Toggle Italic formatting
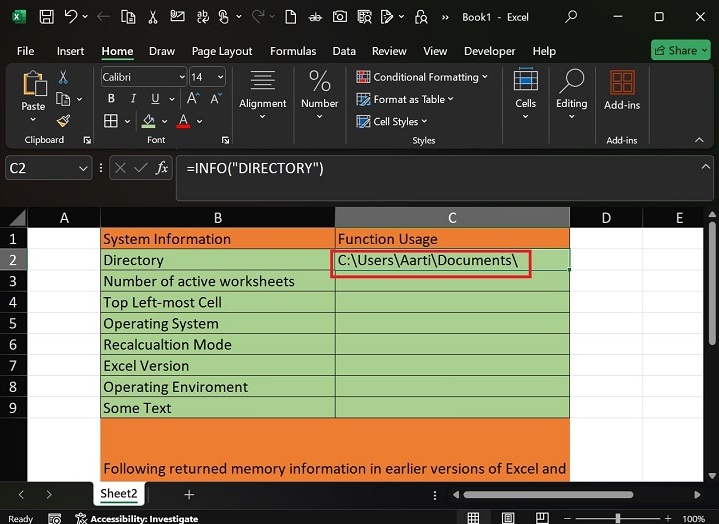 pos(132,99)
